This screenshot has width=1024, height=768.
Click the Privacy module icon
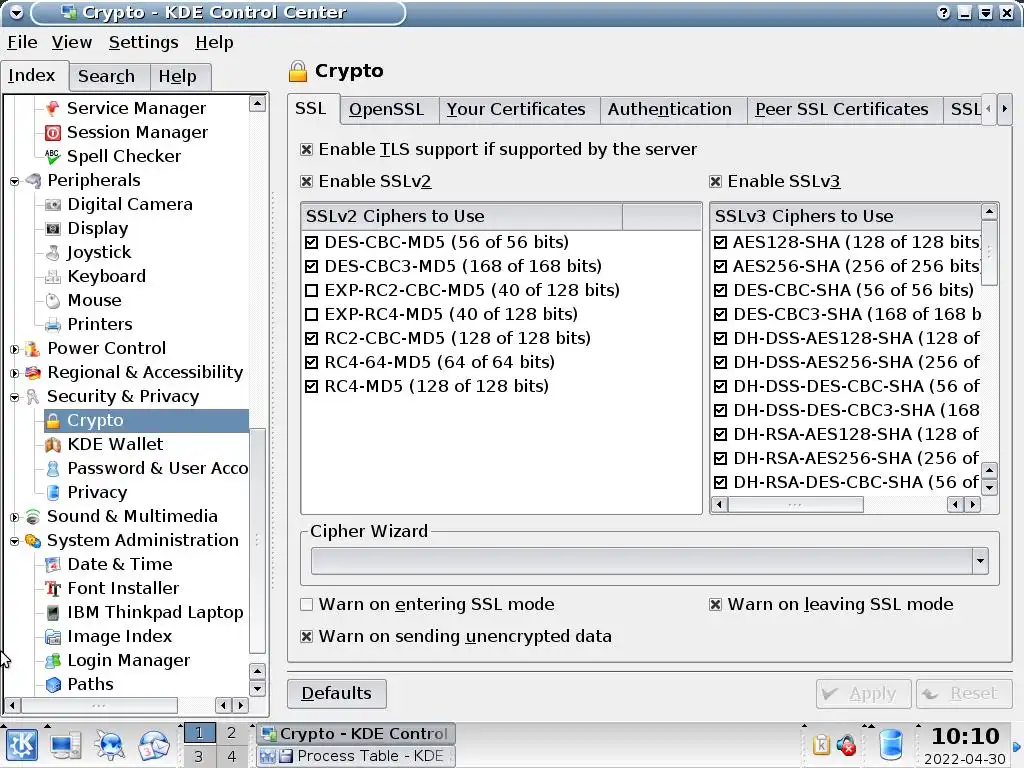click(53, 492)
